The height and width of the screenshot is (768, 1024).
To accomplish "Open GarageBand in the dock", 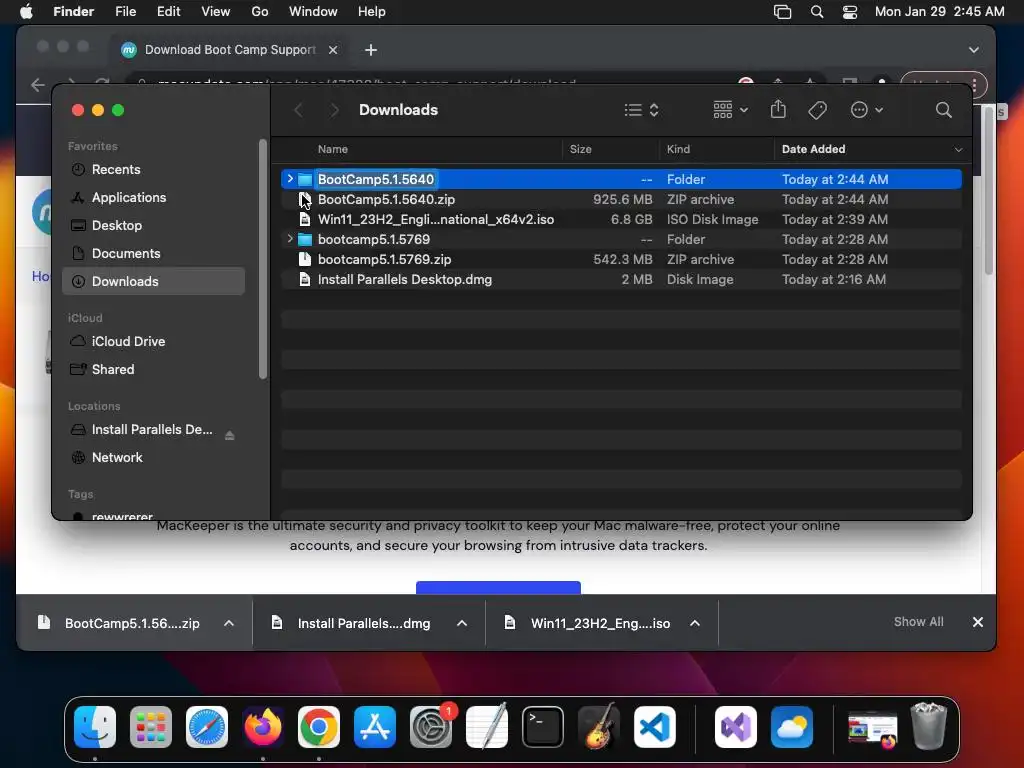I will pyautogui.click(x=599, y=726).
